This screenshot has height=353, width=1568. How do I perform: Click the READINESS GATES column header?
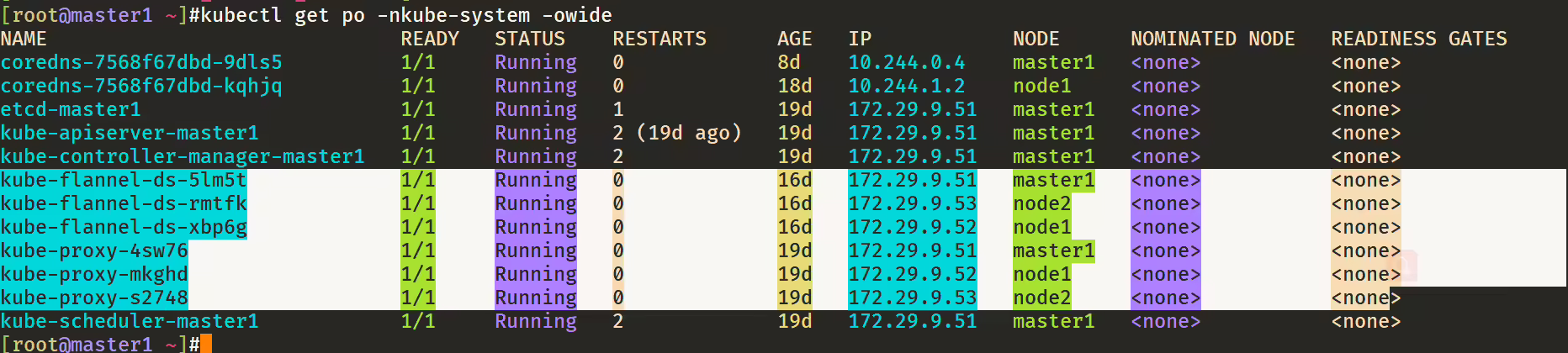(1419, 39)
